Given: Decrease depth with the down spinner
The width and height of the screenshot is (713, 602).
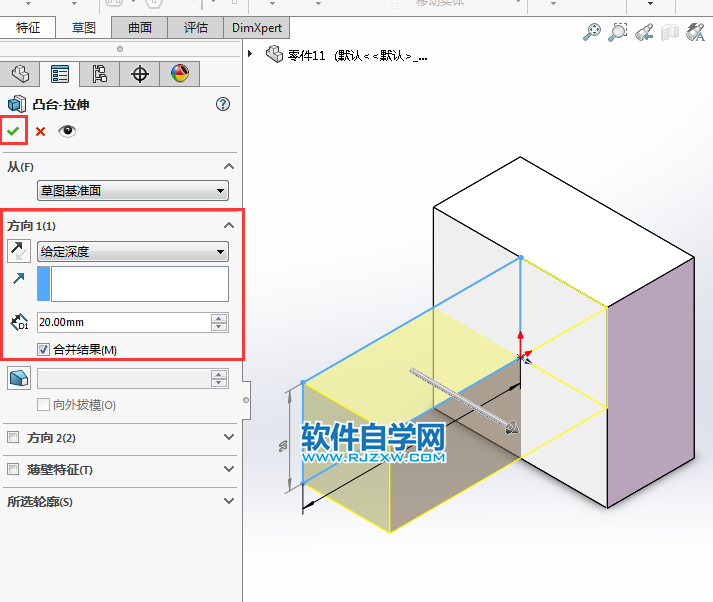Looking at the screenshot, I should point(219,326).
